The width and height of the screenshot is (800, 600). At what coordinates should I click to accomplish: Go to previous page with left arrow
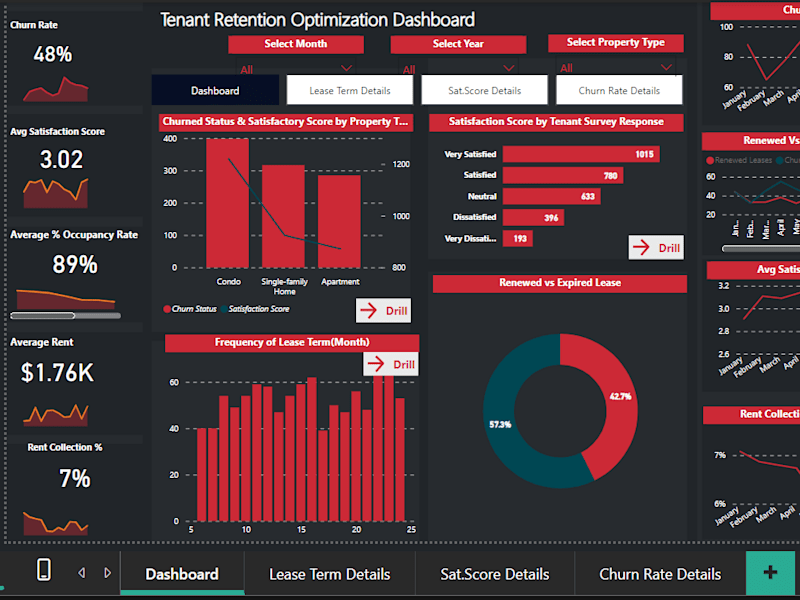(82, 573)
